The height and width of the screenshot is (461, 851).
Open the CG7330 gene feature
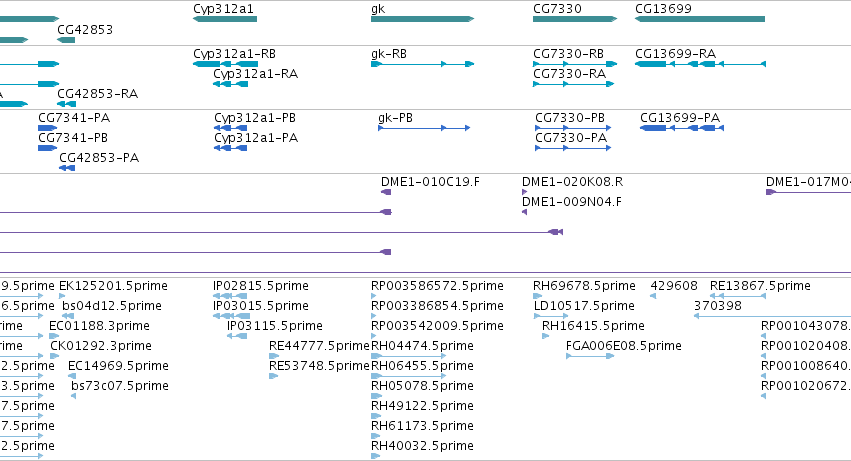(575, 19)
